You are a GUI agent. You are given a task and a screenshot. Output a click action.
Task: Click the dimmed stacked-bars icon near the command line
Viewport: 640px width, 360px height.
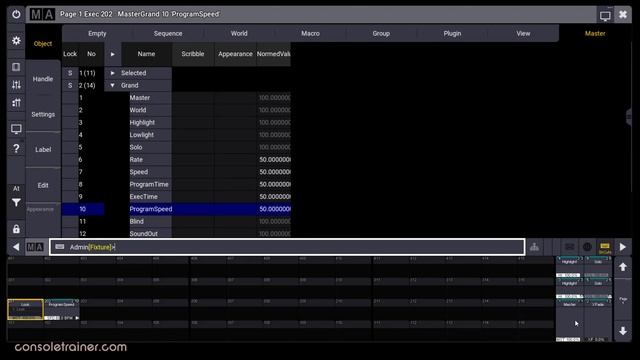click(x=569, y=247)
